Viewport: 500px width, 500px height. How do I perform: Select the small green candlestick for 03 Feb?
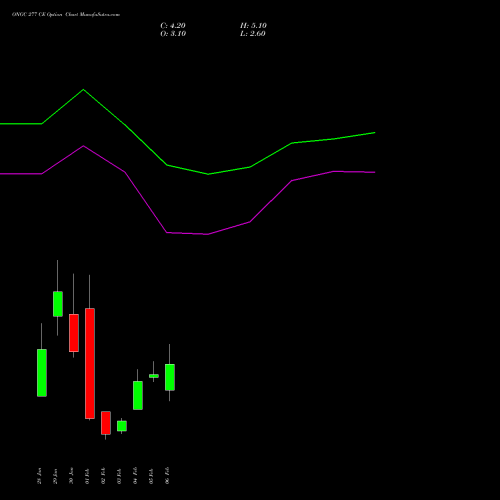tap(122, 426)
